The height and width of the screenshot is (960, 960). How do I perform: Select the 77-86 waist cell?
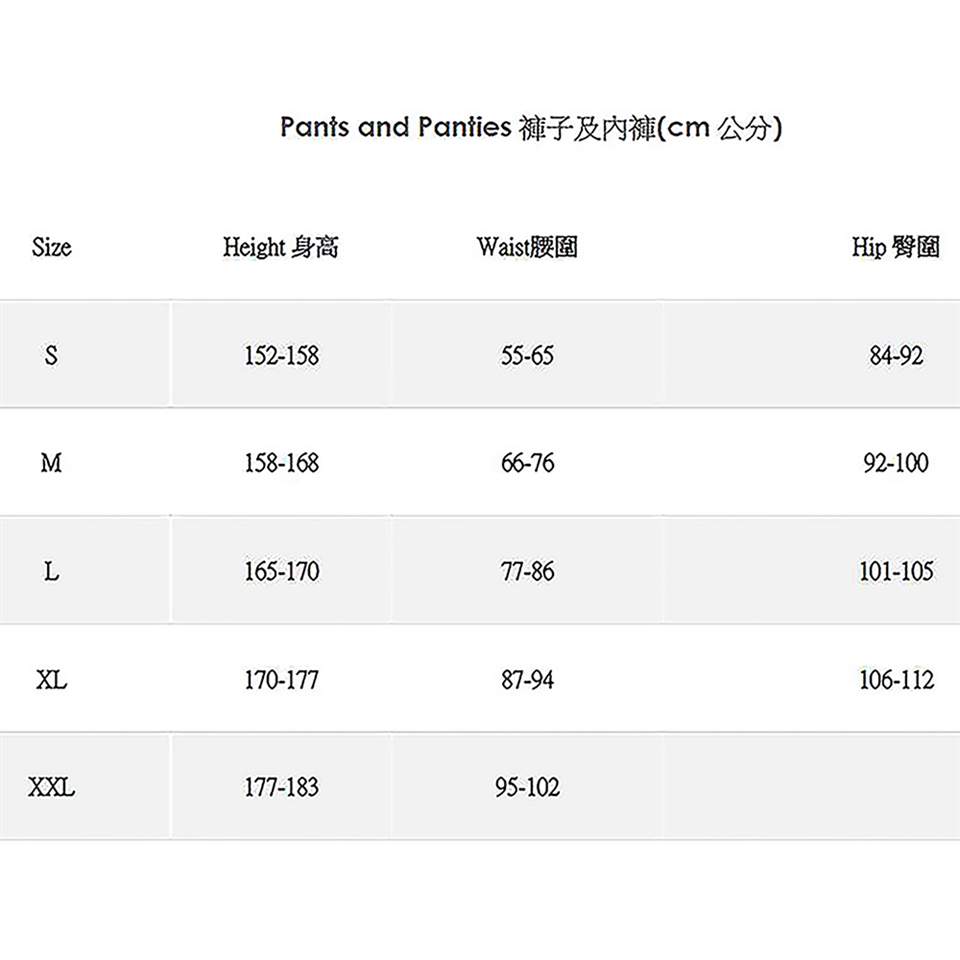(527, 572)
